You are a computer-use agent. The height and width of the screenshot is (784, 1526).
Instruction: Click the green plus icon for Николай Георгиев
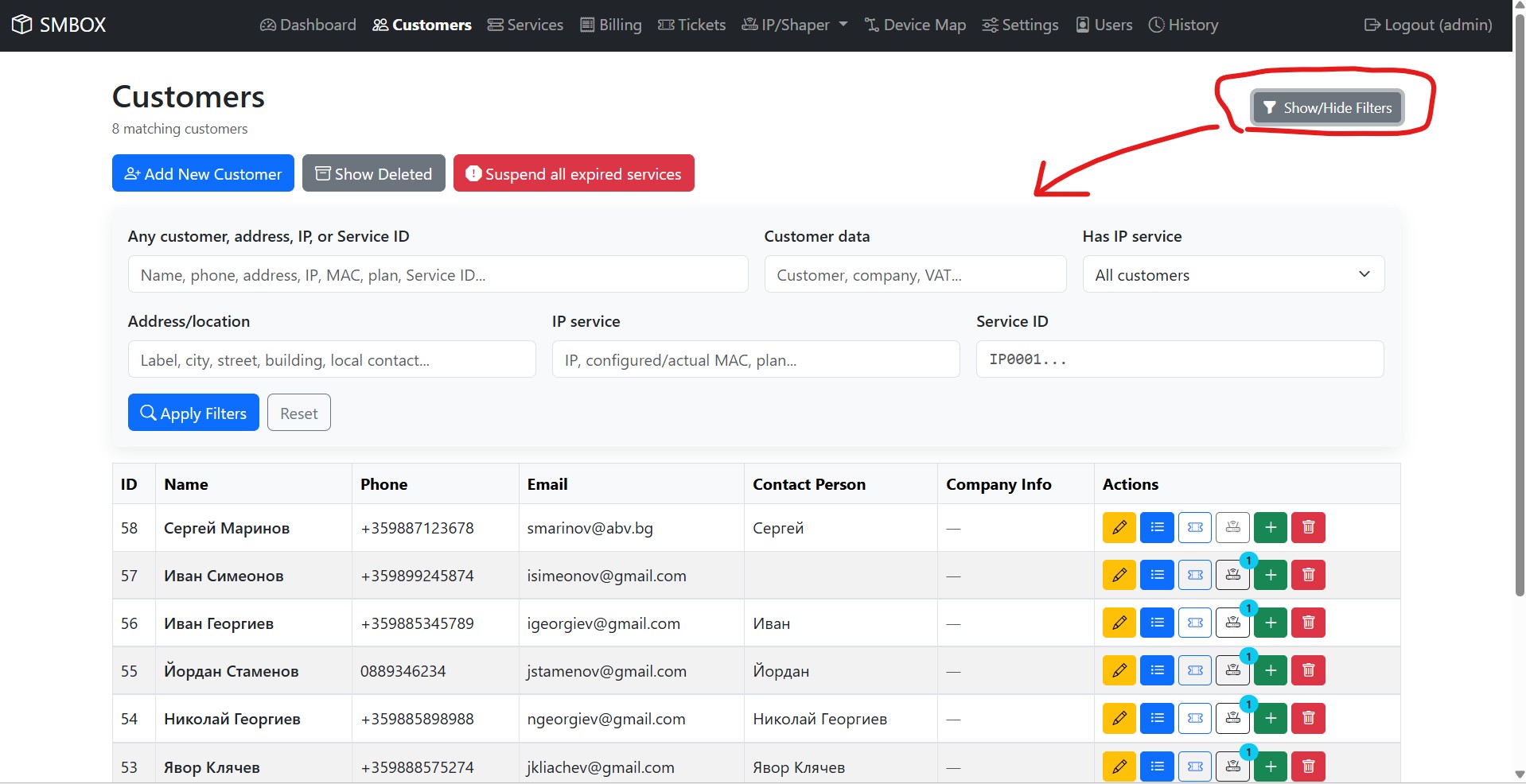tap(1271, 718)
